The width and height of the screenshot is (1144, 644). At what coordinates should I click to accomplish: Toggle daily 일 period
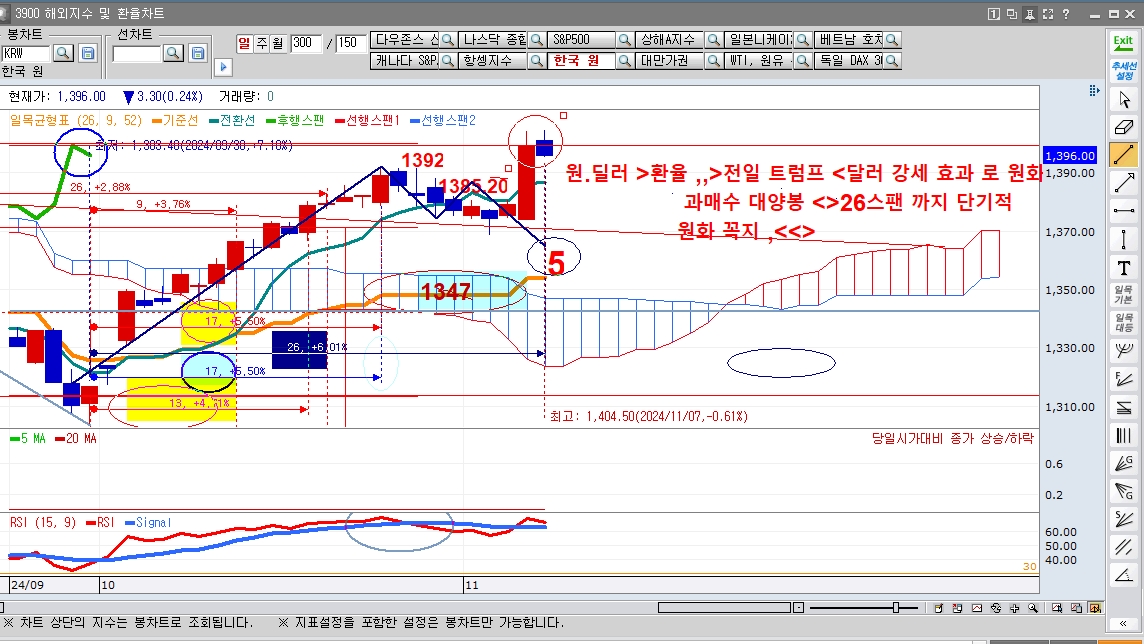[244, 43]
